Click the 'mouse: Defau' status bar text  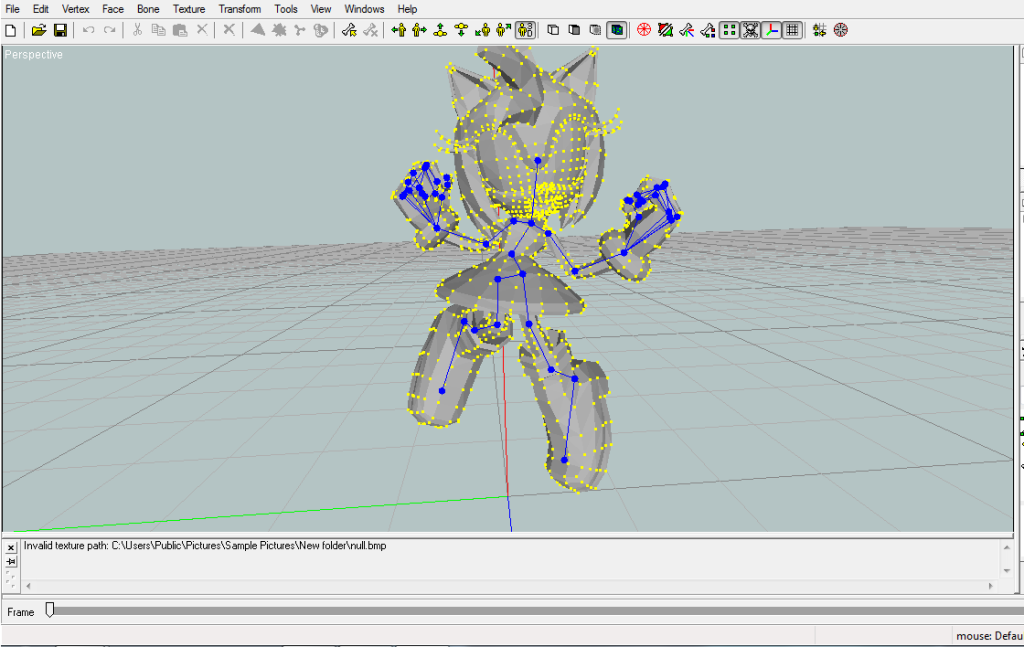point(989,636)
